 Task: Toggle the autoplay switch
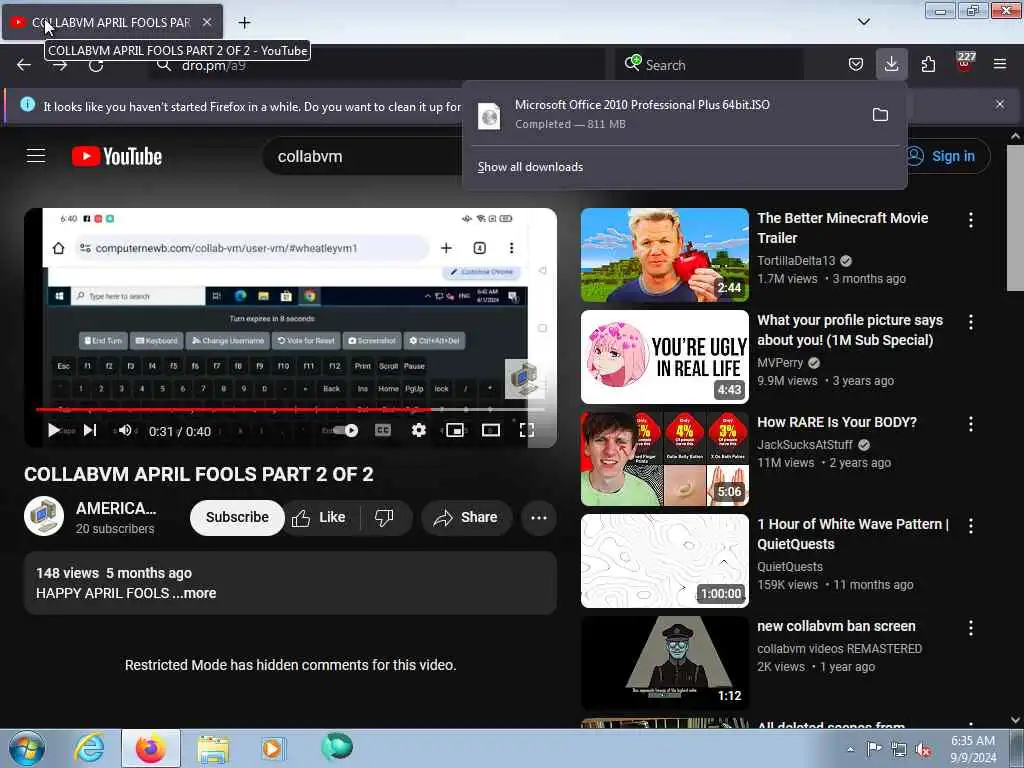point(345,430)
